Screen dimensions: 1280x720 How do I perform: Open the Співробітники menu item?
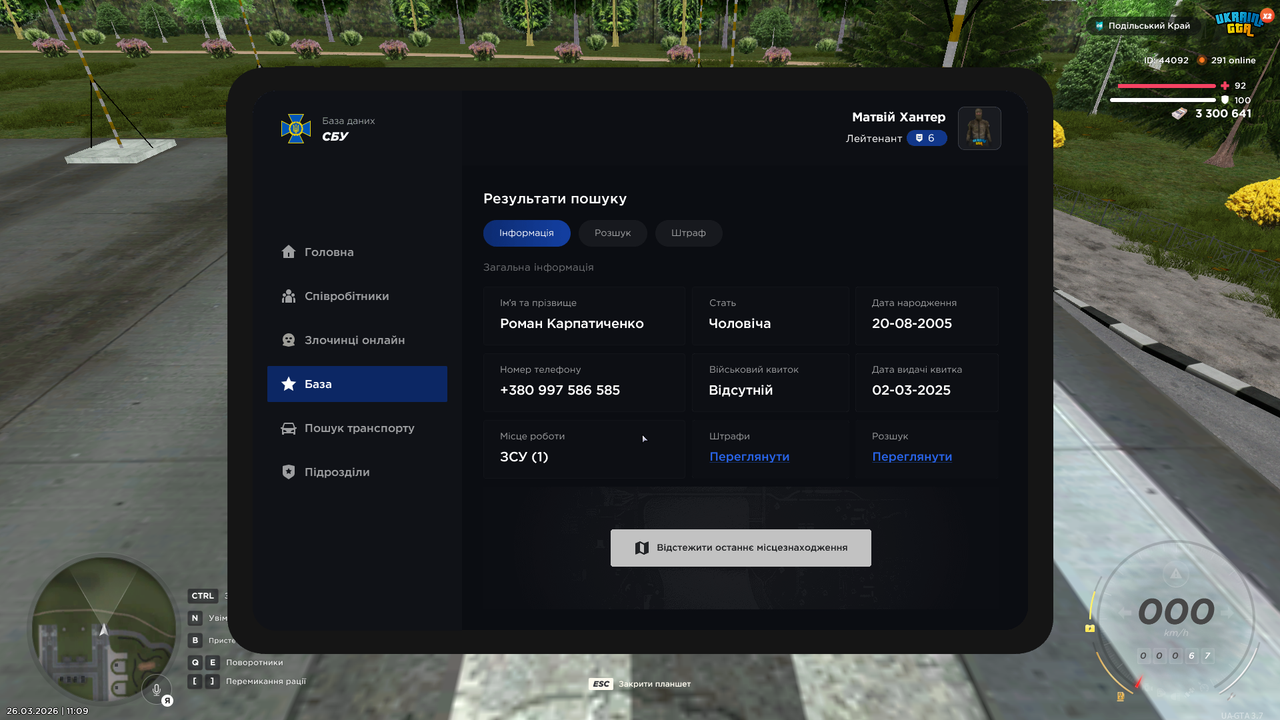click(x=357, y=296)
